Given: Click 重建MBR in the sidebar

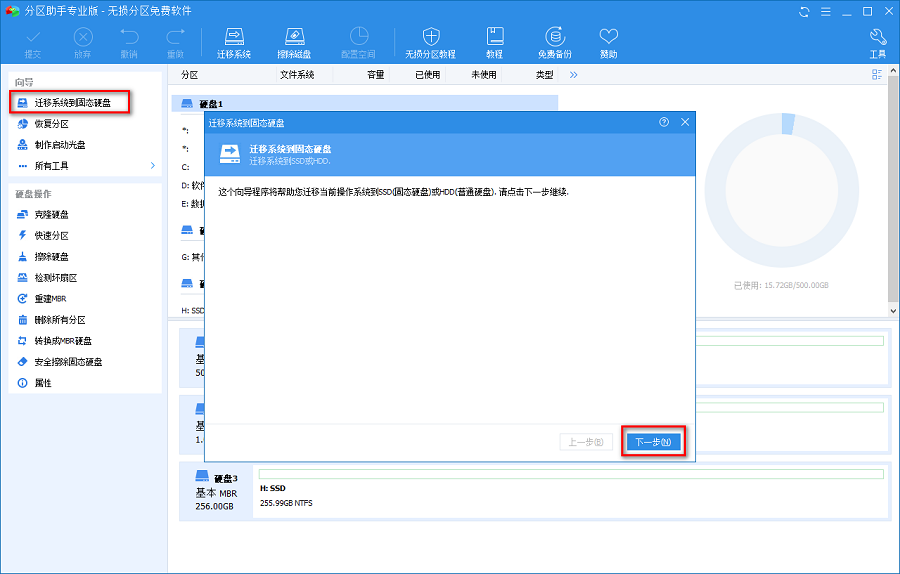Looking at the screenshot, I should [x=49, y=299].
